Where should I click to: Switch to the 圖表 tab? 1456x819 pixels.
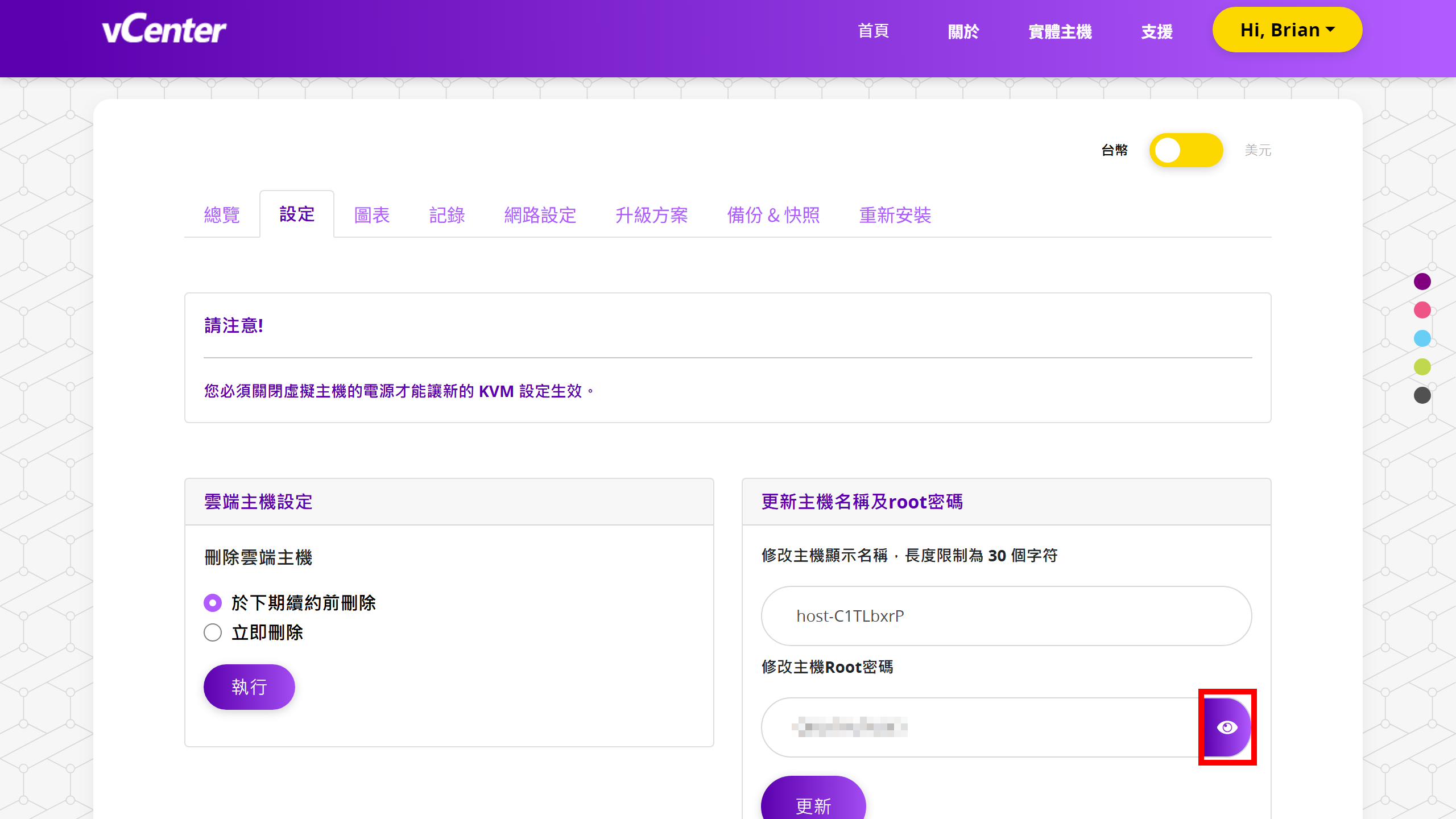coord(372,215)
